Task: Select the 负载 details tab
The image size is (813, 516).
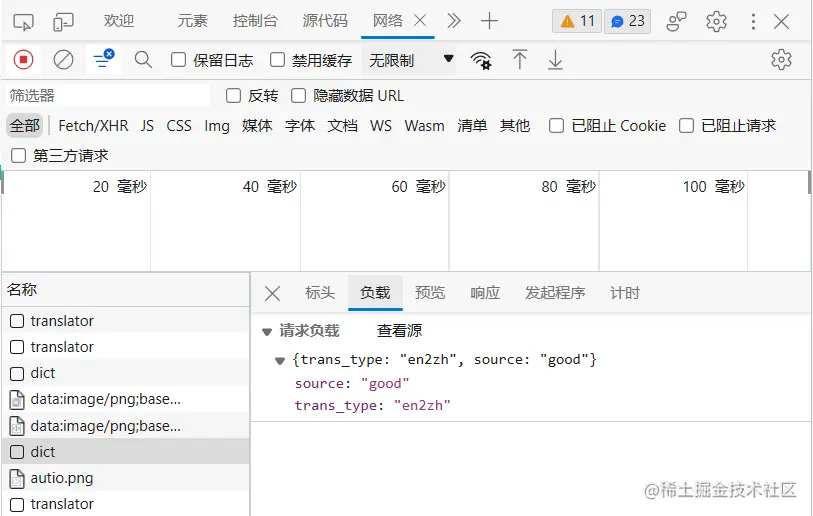Action: (375, 293)
